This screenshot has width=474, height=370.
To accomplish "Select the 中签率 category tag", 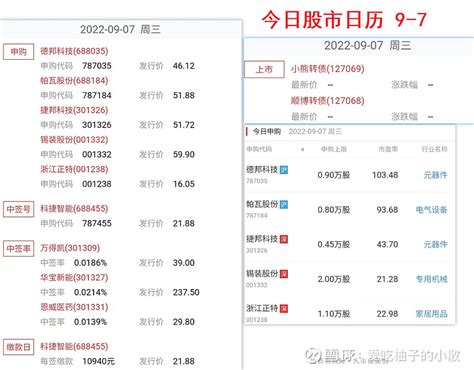I will click(18, 249).
